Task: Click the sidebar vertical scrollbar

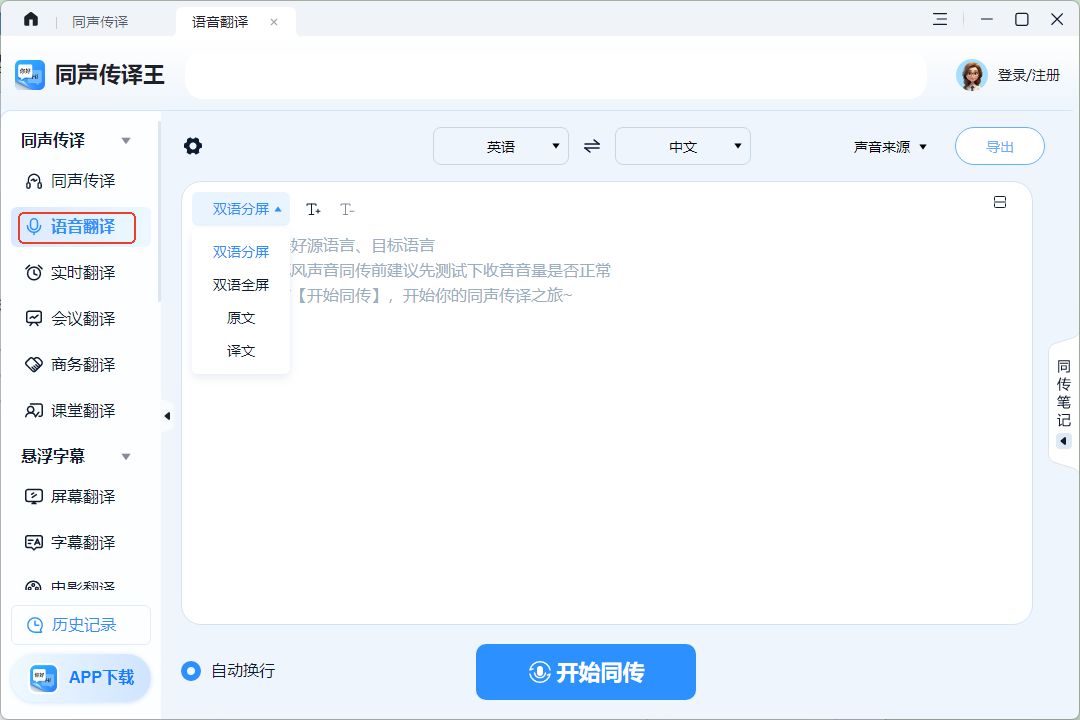Action: point(158,212)
